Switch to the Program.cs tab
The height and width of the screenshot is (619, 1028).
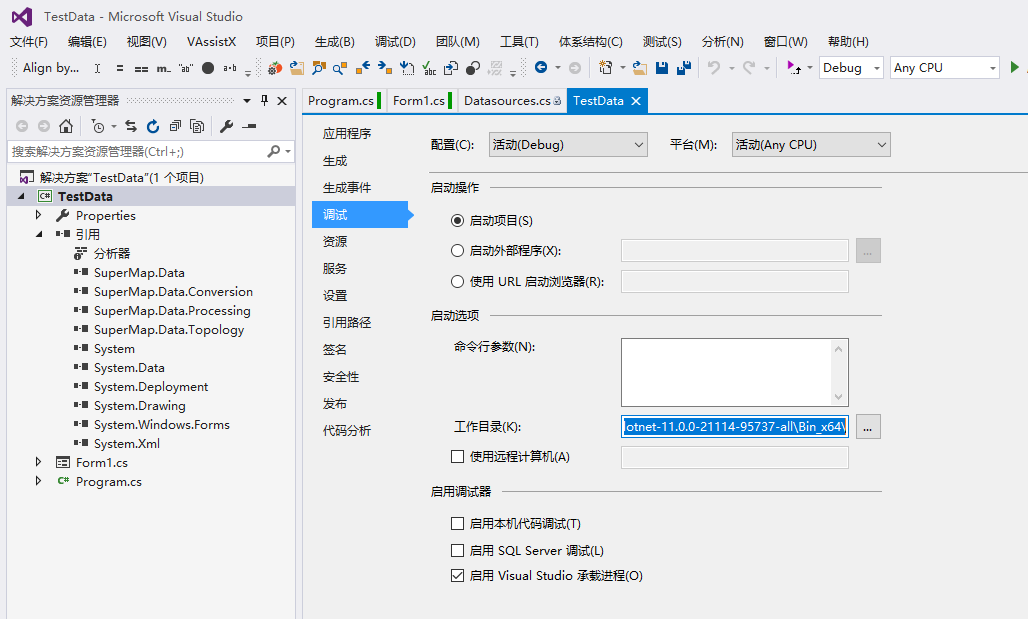pos(341,100)
